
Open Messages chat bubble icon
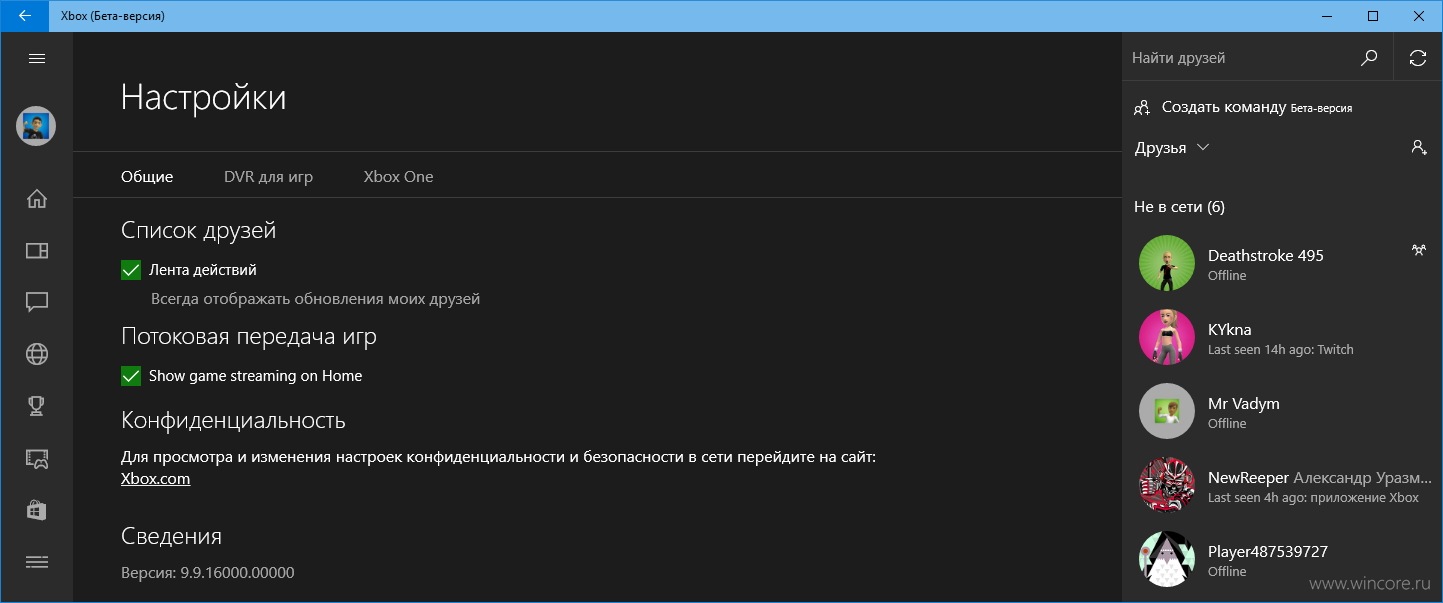(37, 302)
